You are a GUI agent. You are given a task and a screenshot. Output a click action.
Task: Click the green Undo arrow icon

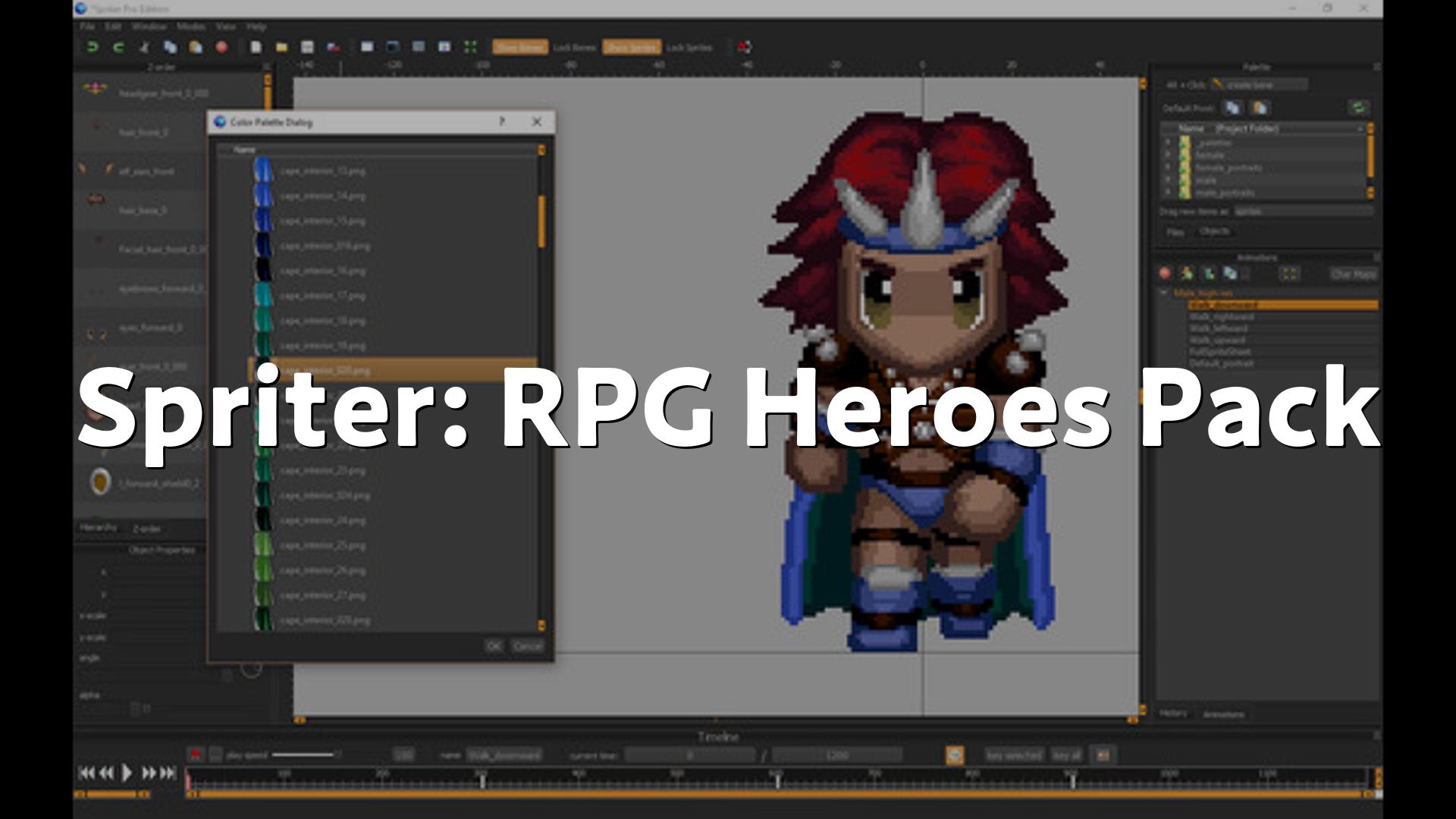point(93,47)
